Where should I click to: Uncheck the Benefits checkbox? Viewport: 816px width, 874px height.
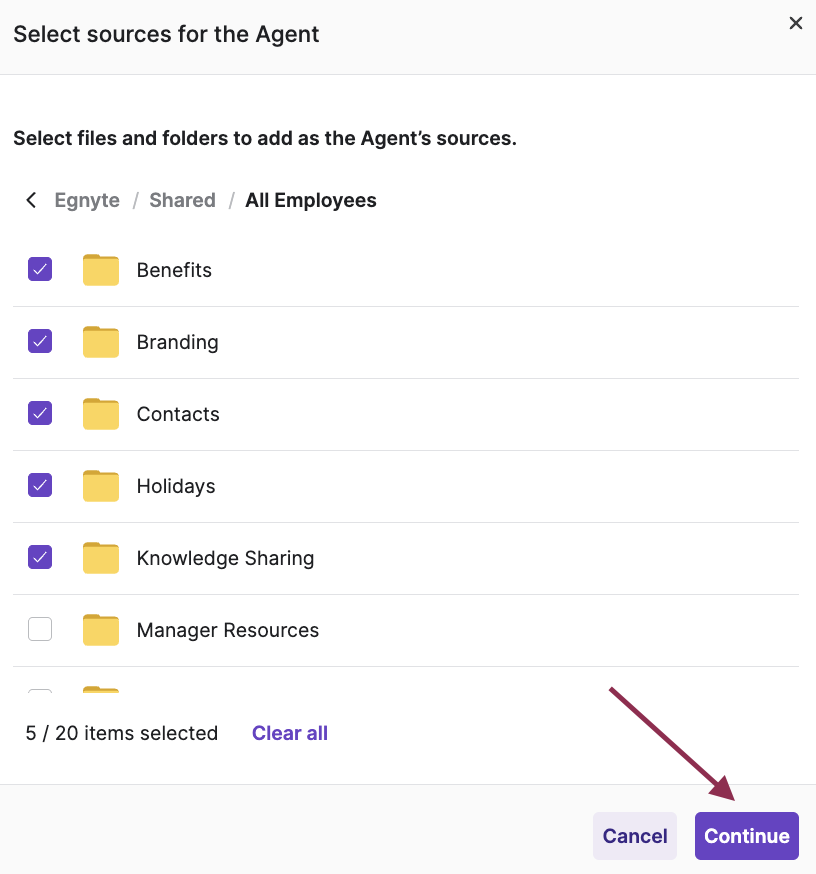pyautogui.click(x=40, y=270)
